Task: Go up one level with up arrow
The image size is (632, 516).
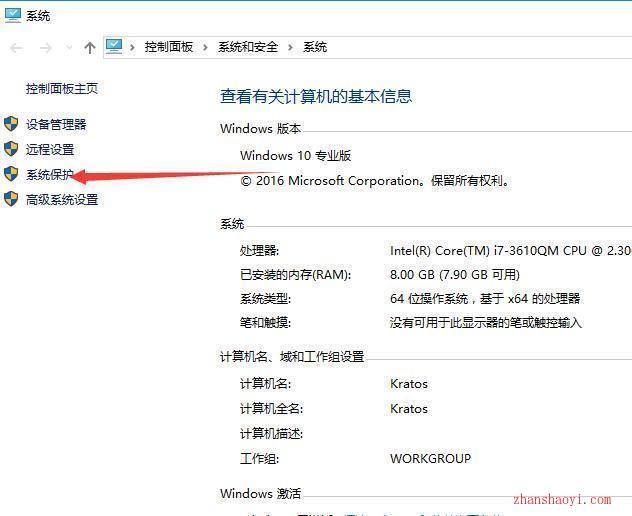Action: (x=90, y=48)
